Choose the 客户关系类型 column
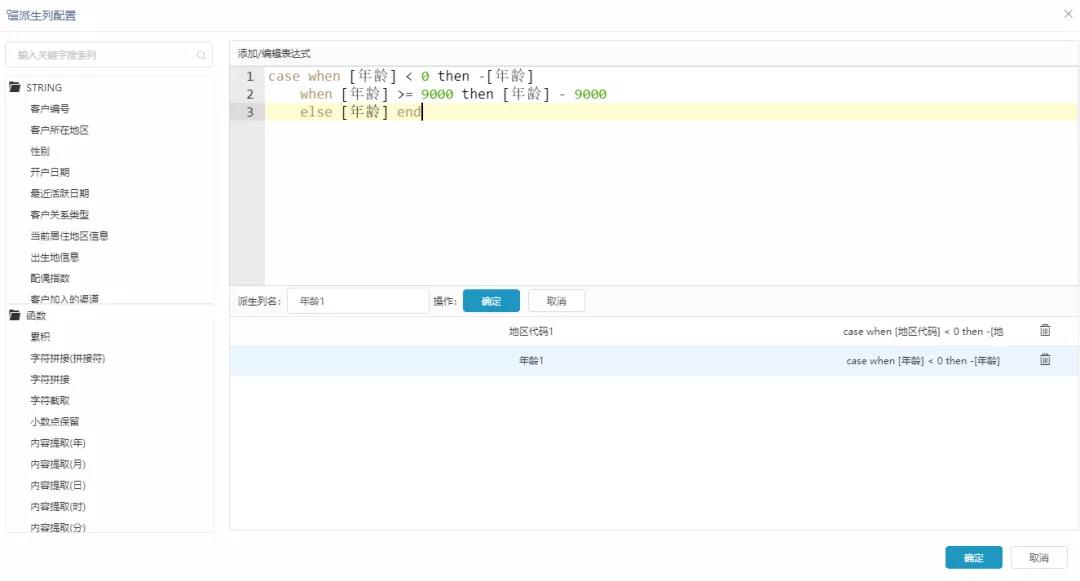The width and height of the screenshot is (1080, 581). coord(59,215)
